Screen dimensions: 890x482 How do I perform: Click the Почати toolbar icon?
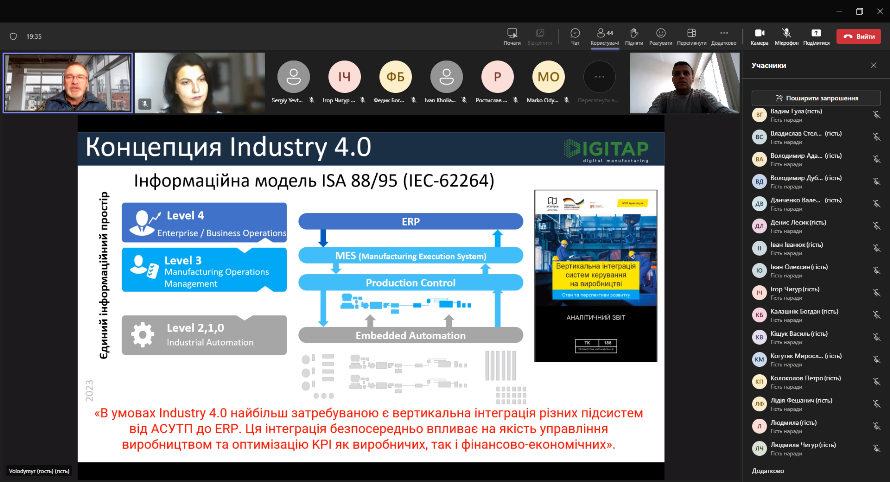coord(512,35)
